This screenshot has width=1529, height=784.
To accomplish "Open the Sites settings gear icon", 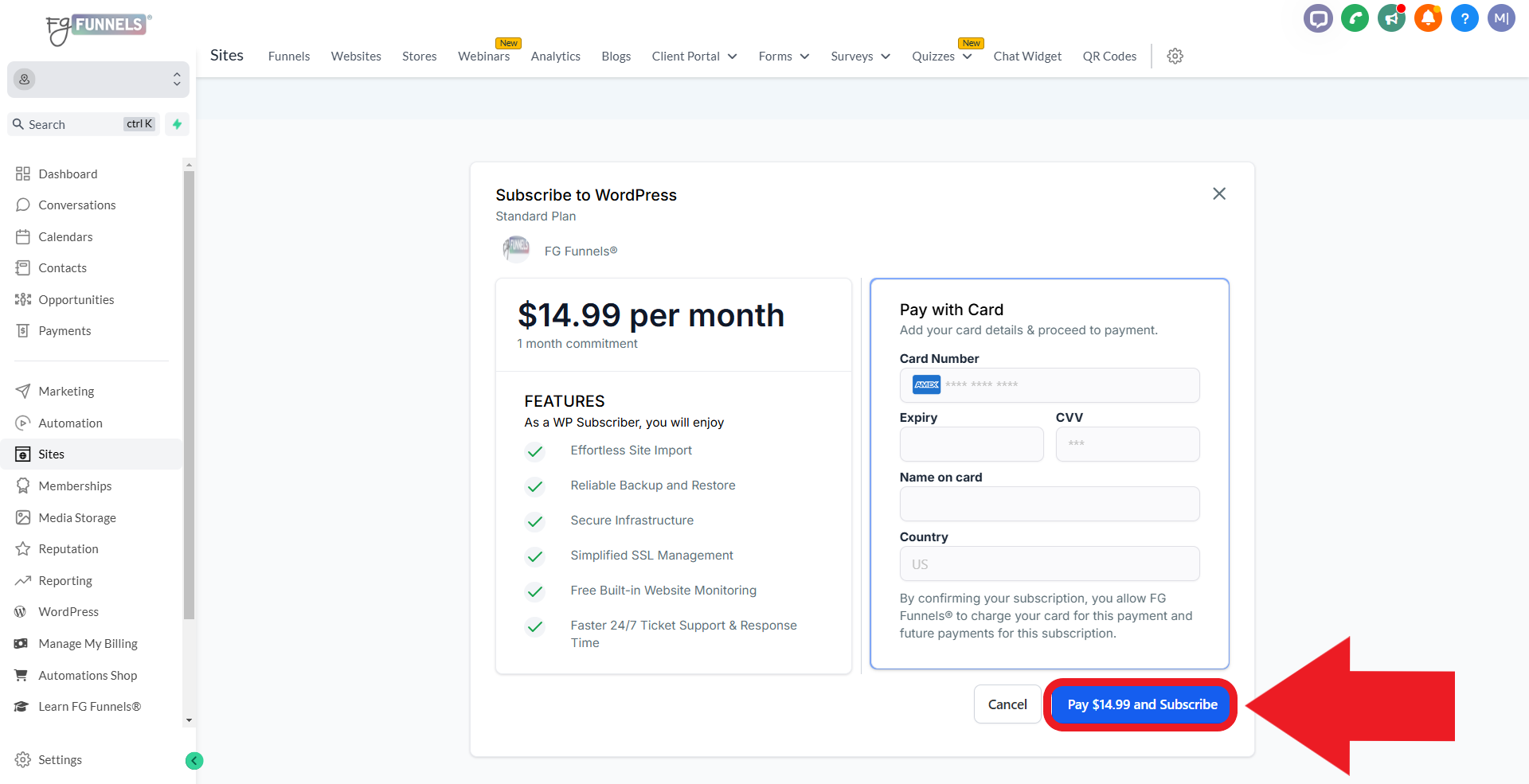I will [x=1175, y=56].
